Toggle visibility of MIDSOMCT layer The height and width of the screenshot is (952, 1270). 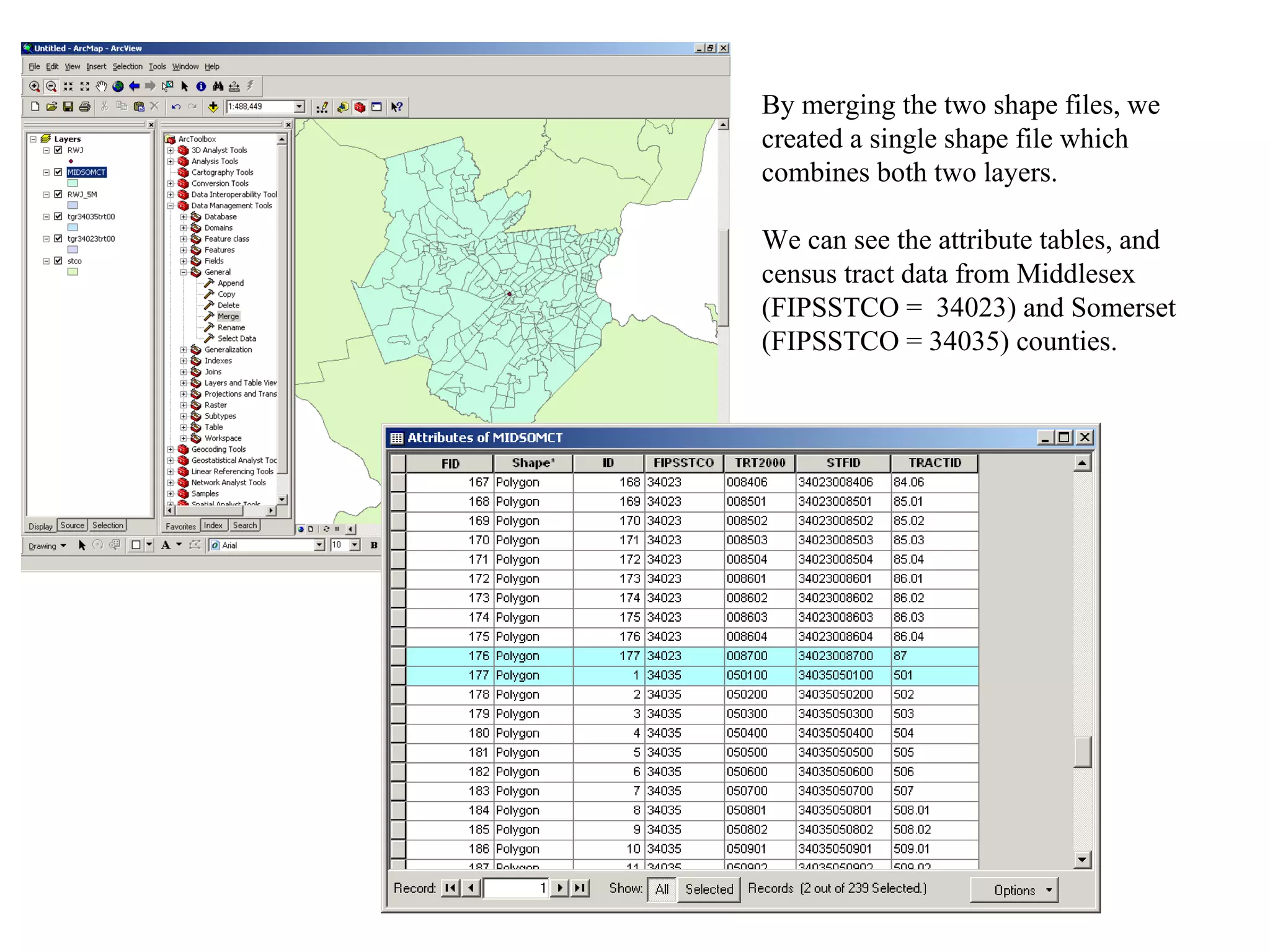pos(58,172)
